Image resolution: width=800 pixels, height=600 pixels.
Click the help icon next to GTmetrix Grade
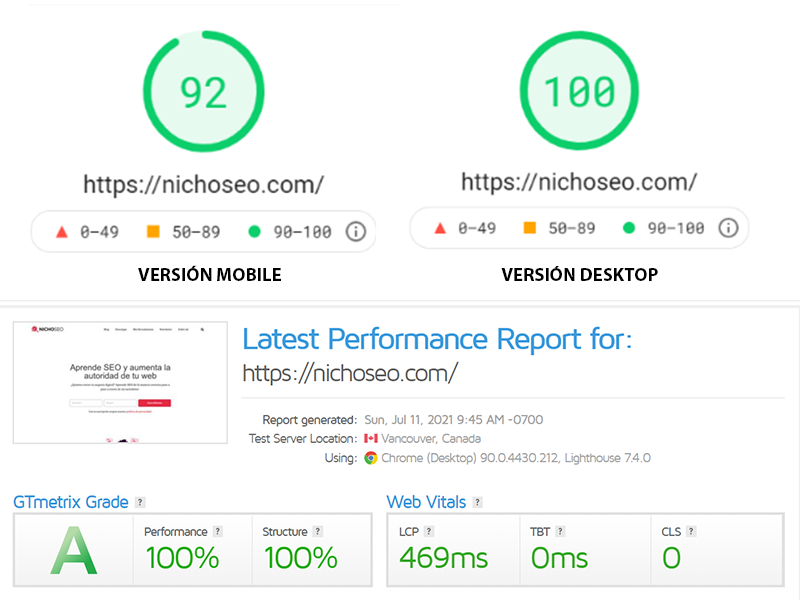click(141, 503)
